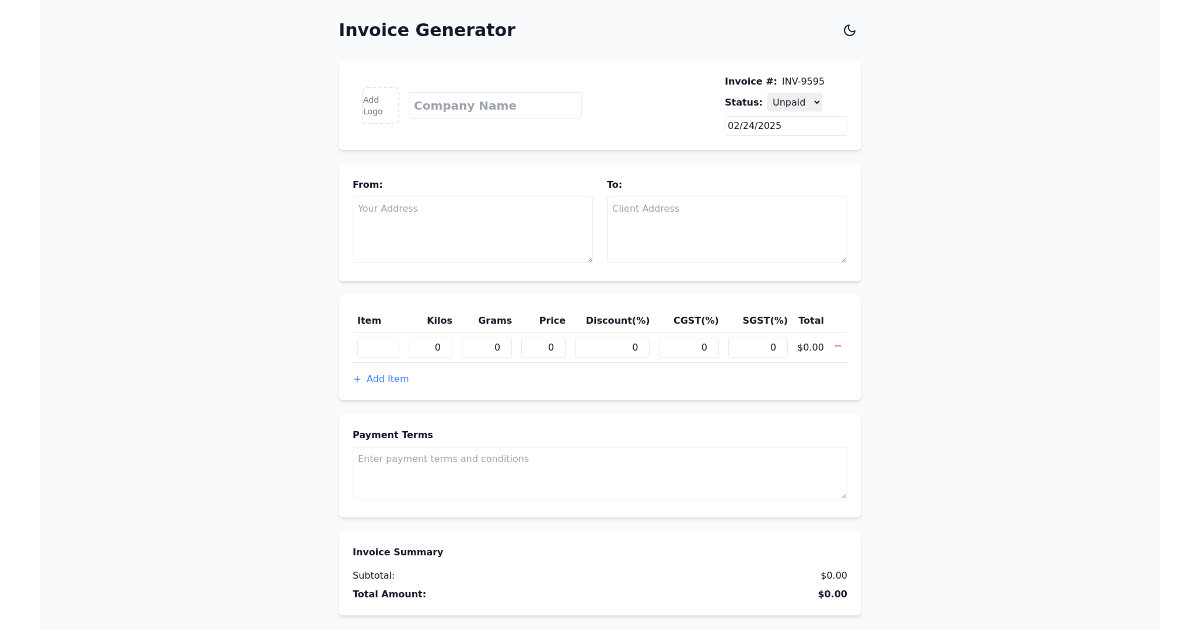Click the SGST percentage field

pos(757,346)
